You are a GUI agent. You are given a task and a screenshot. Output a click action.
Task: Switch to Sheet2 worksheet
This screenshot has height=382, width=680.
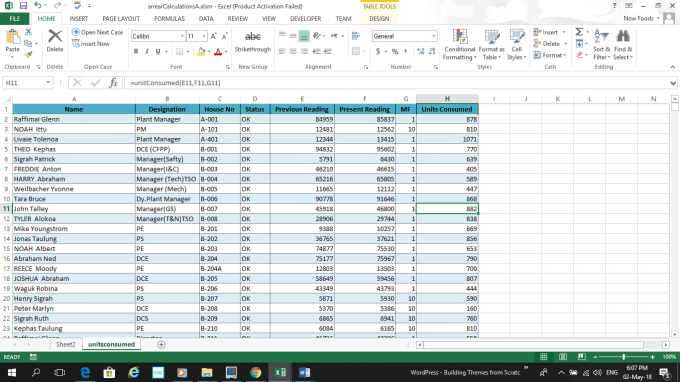[x=65, y=344]
